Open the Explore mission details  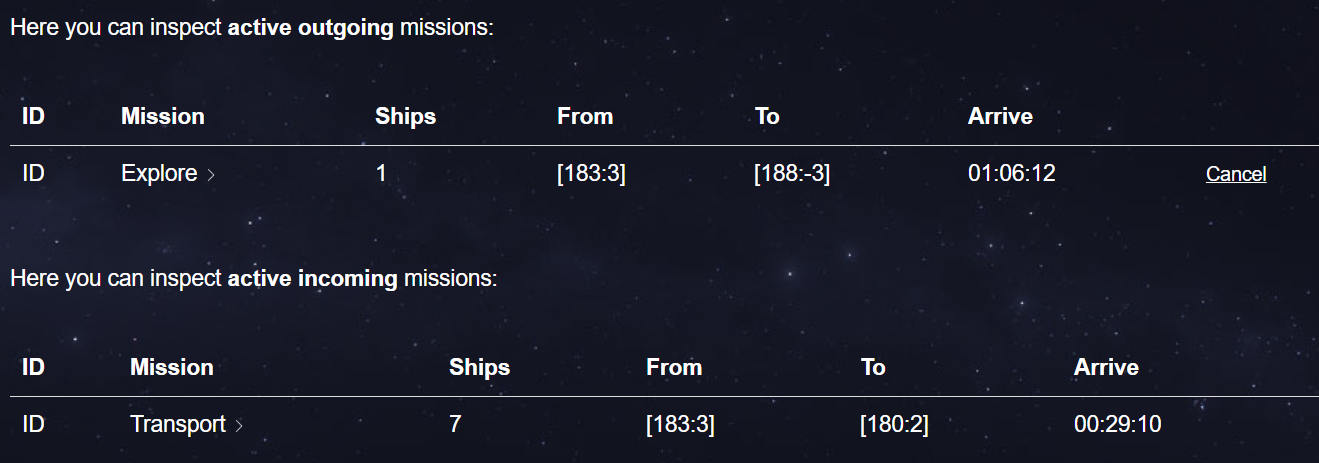click(159, 174)
